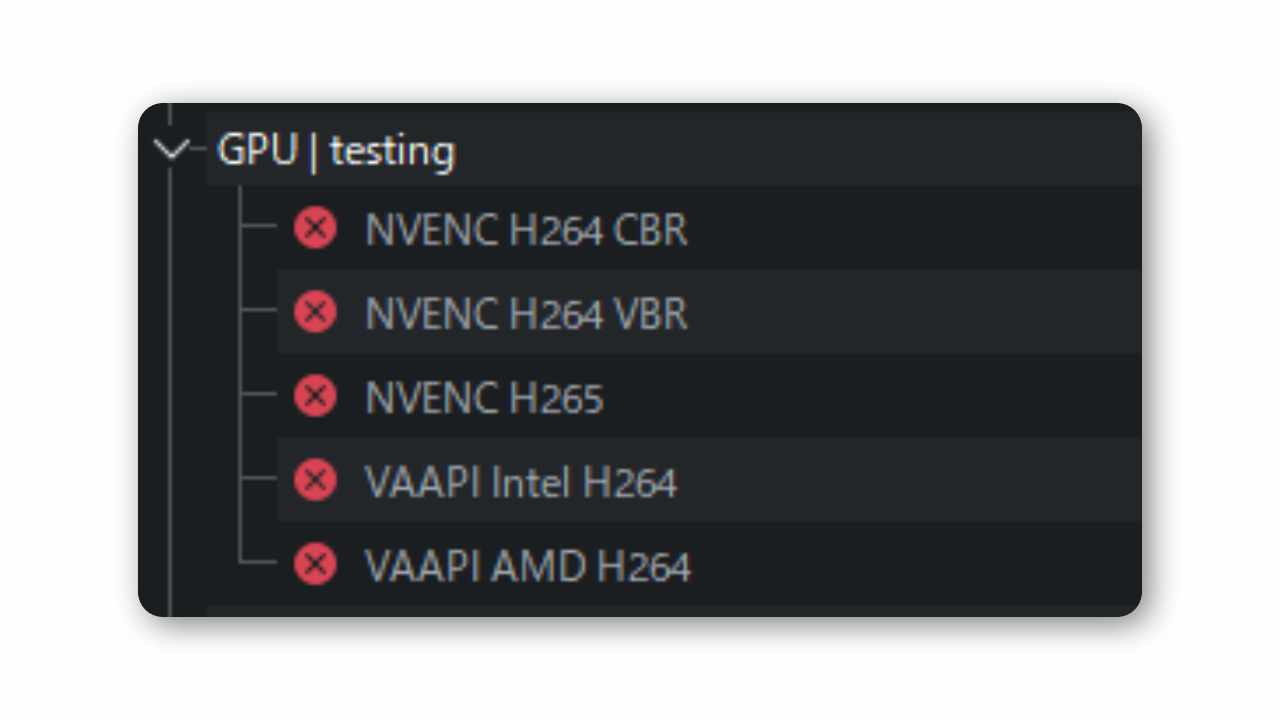The image size is (1280, 720).
Task: Select the NVENC H264 VBR test label
Action: coord(526,314)
